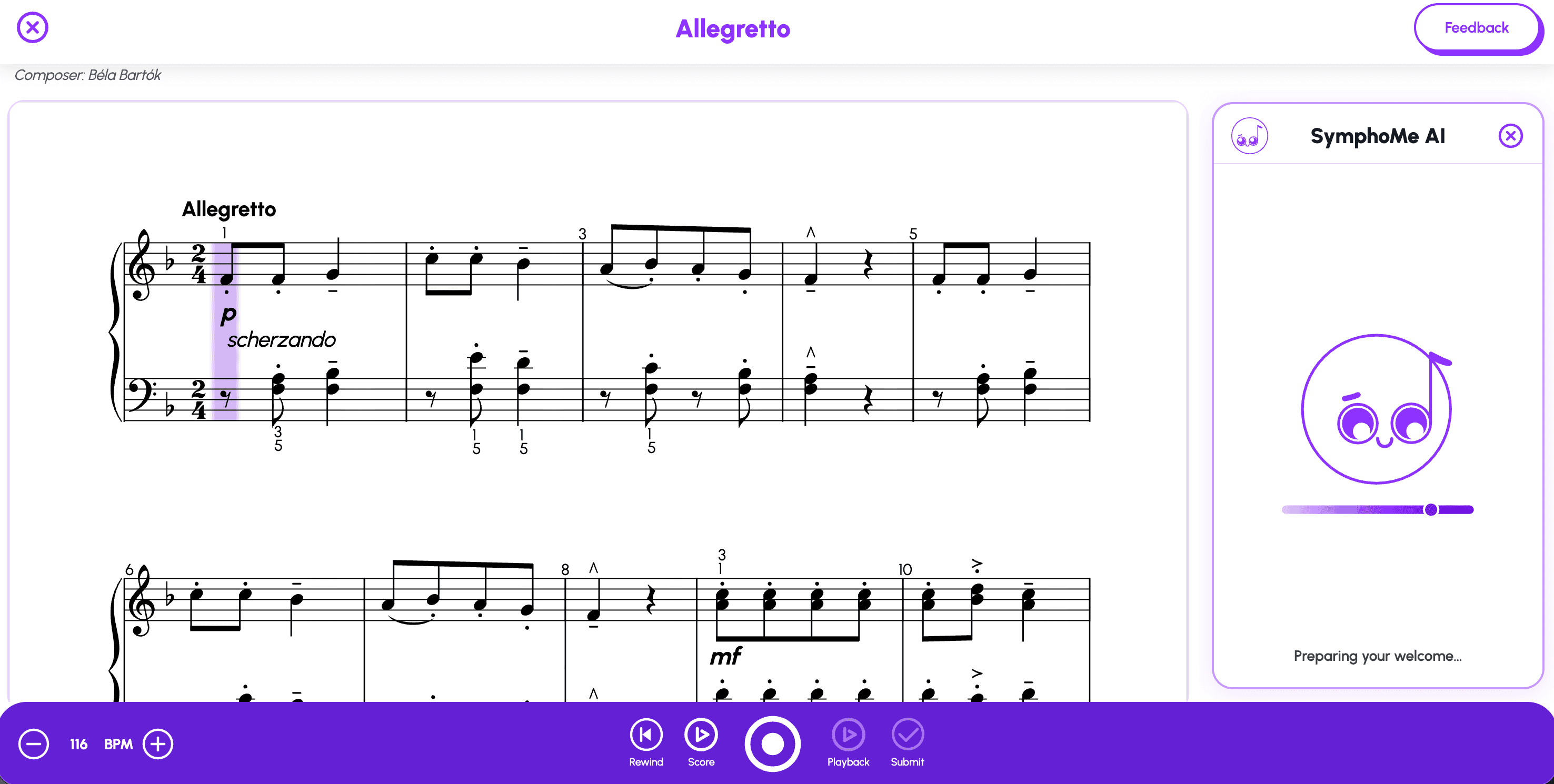Click the 116 BPM tempo value
The image size is (1554, 784).
78,744
